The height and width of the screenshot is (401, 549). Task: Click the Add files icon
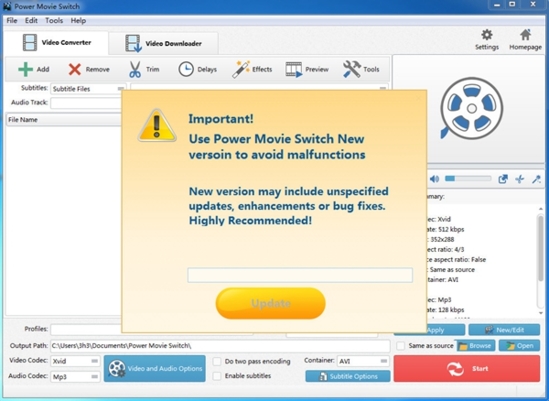point(26,69)
